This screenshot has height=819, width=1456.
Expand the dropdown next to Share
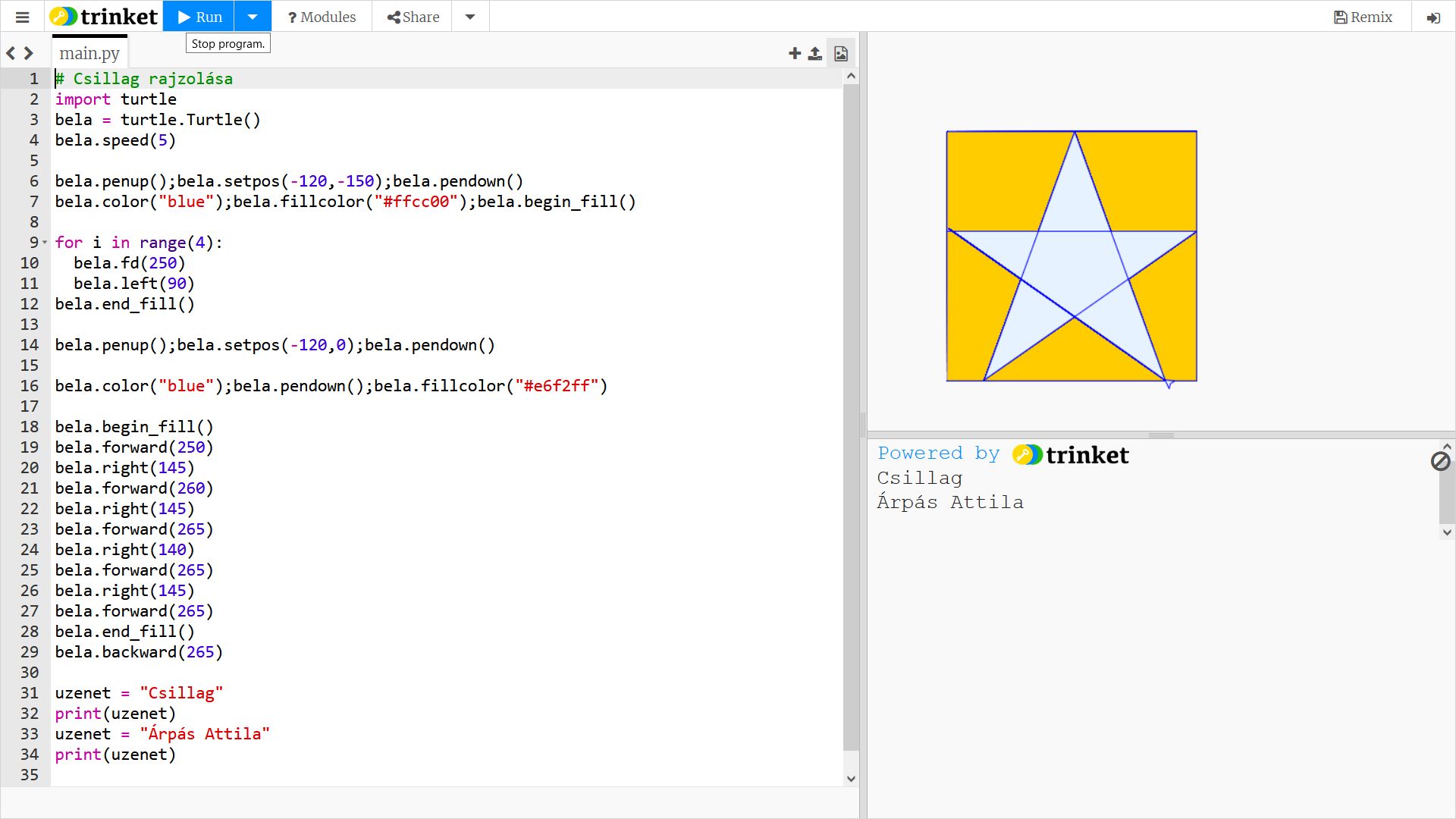(470, 17)
